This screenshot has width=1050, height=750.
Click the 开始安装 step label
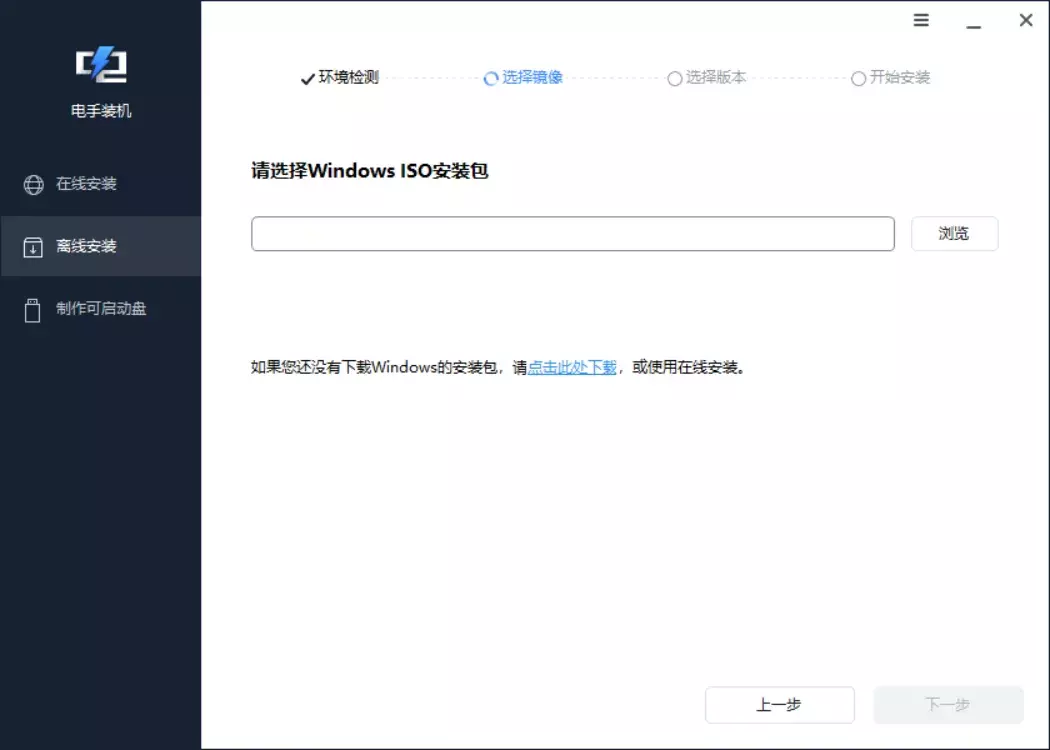[x=900, y=77]
